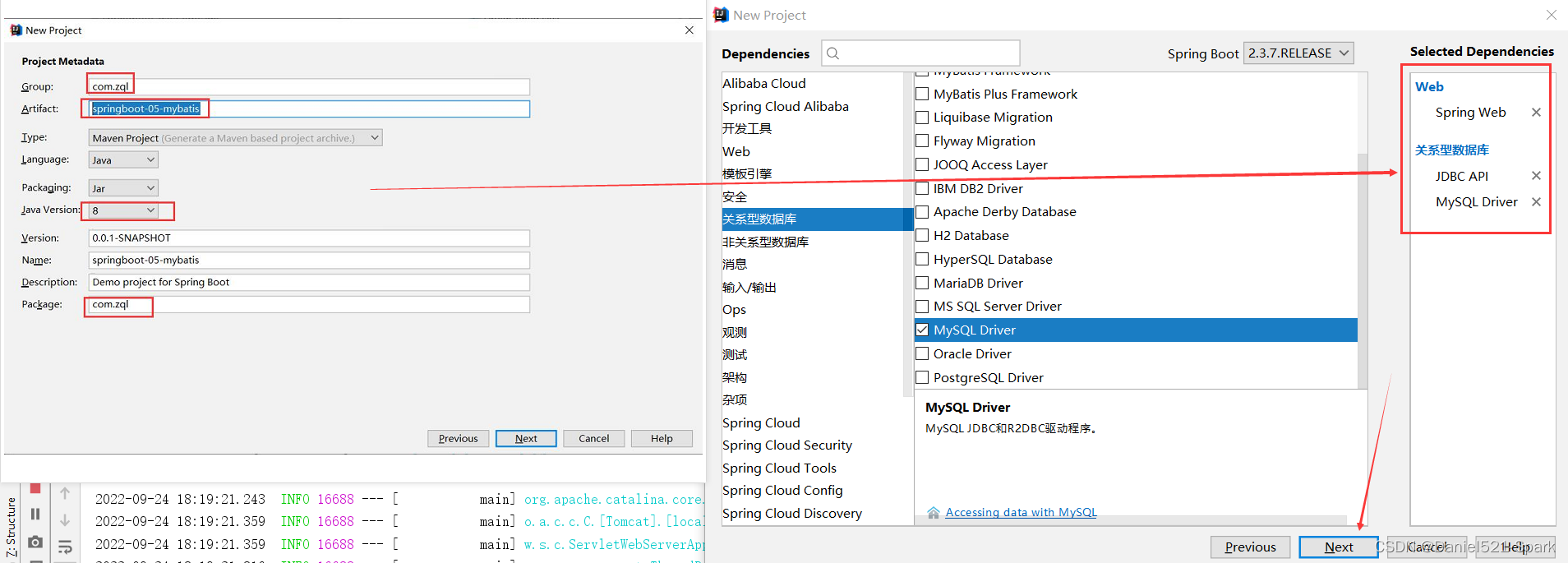Select 开发工具 category
Viewport: 1568px width, 563px height.
(746, 128)
